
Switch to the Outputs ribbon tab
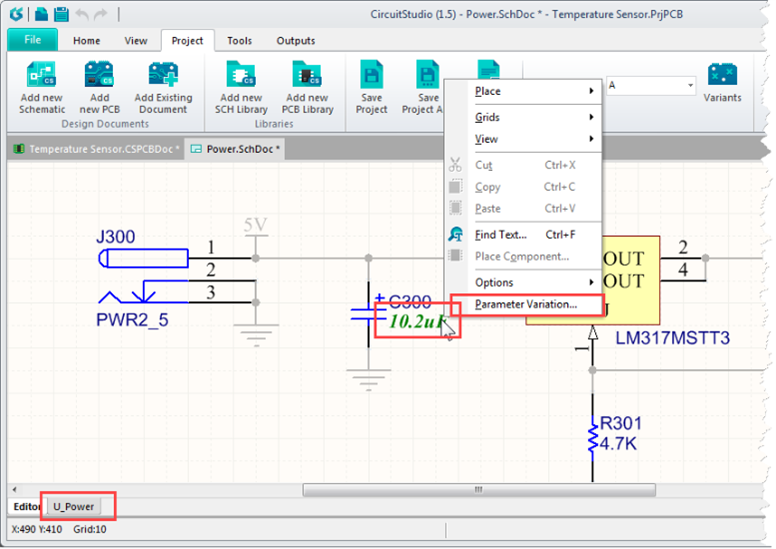pyautogui.click(x=295, y=41)
